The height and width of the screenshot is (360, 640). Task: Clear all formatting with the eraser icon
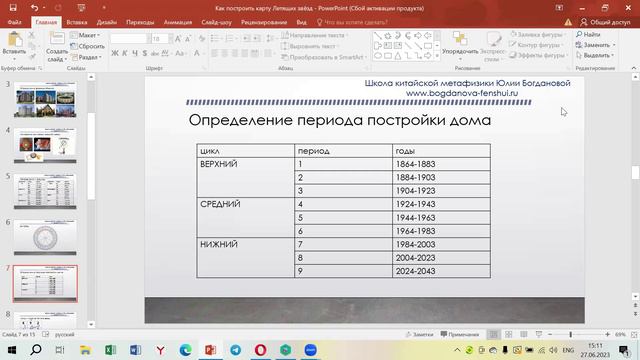coord(202,39)
